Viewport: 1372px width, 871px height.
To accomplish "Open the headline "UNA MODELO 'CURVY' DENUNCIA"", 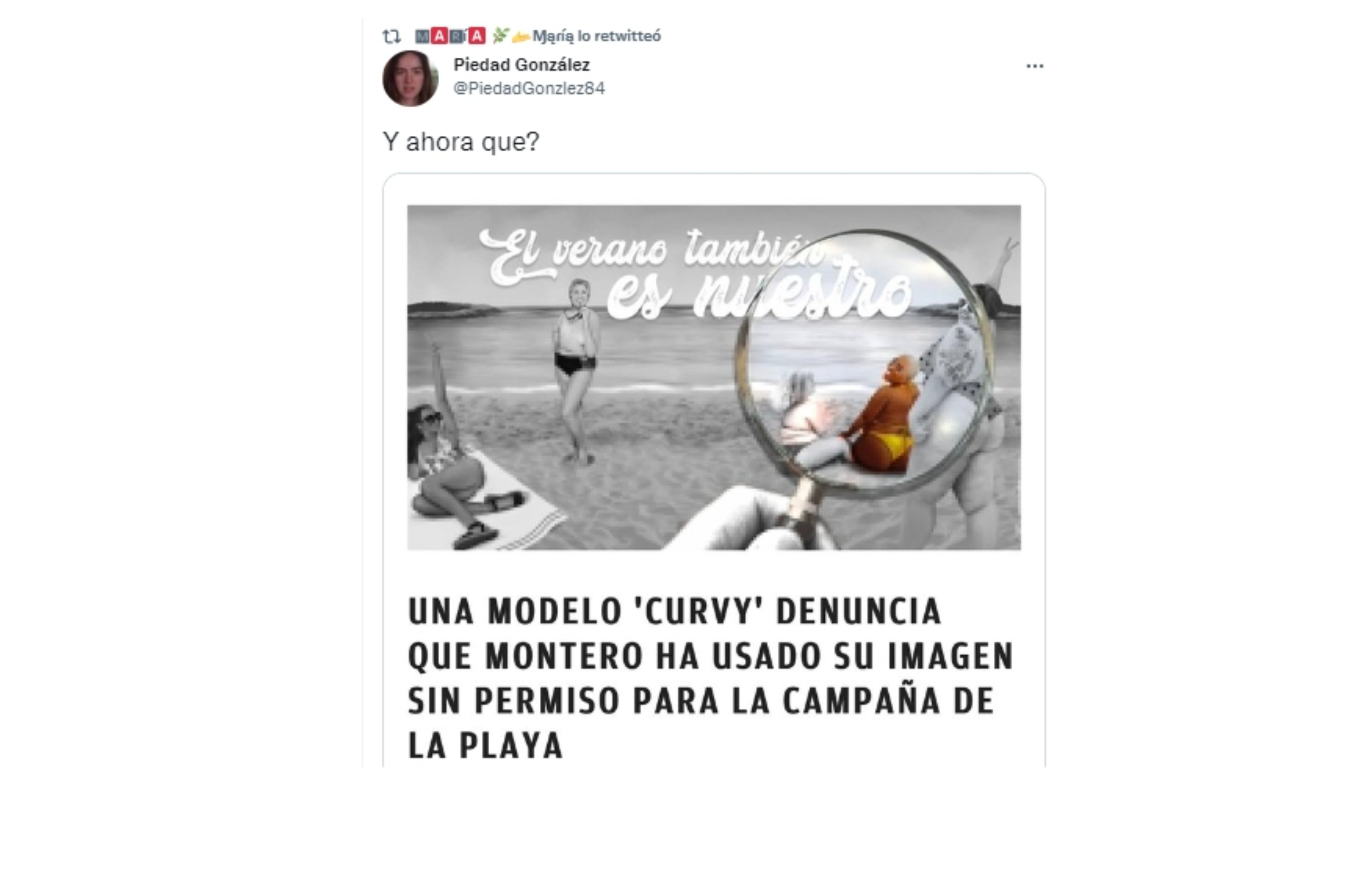I will pos(675,612).
